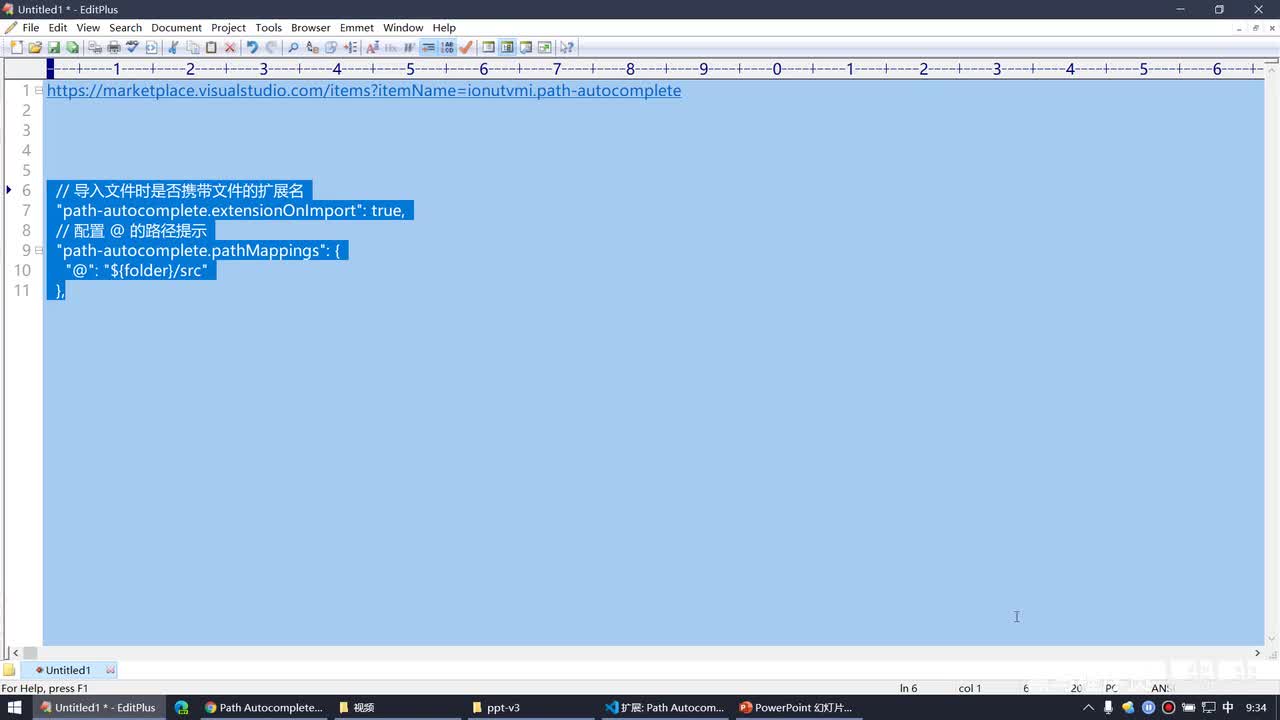Click the Save All toolbar icon
The height and width of the screenshot is (720, 1280).
click(x=72, y=47)
